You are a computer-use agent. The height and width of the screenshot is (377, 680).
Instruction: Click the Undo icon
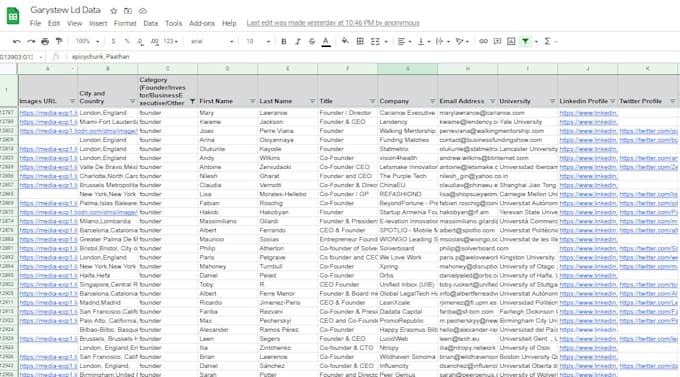click(17, 41)
